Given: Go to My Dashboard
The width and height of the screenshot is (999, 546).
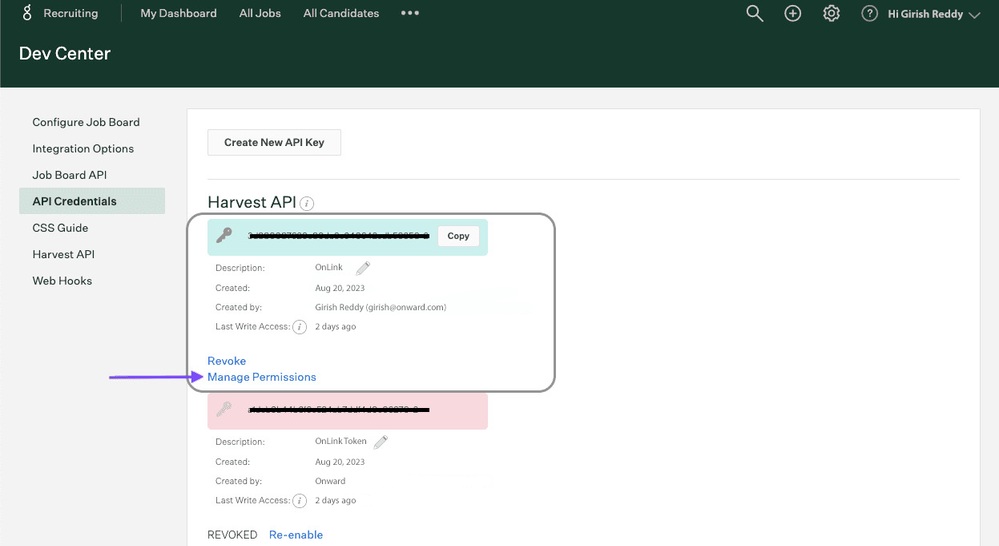Looking at the screenshot, I should [178, 13].
